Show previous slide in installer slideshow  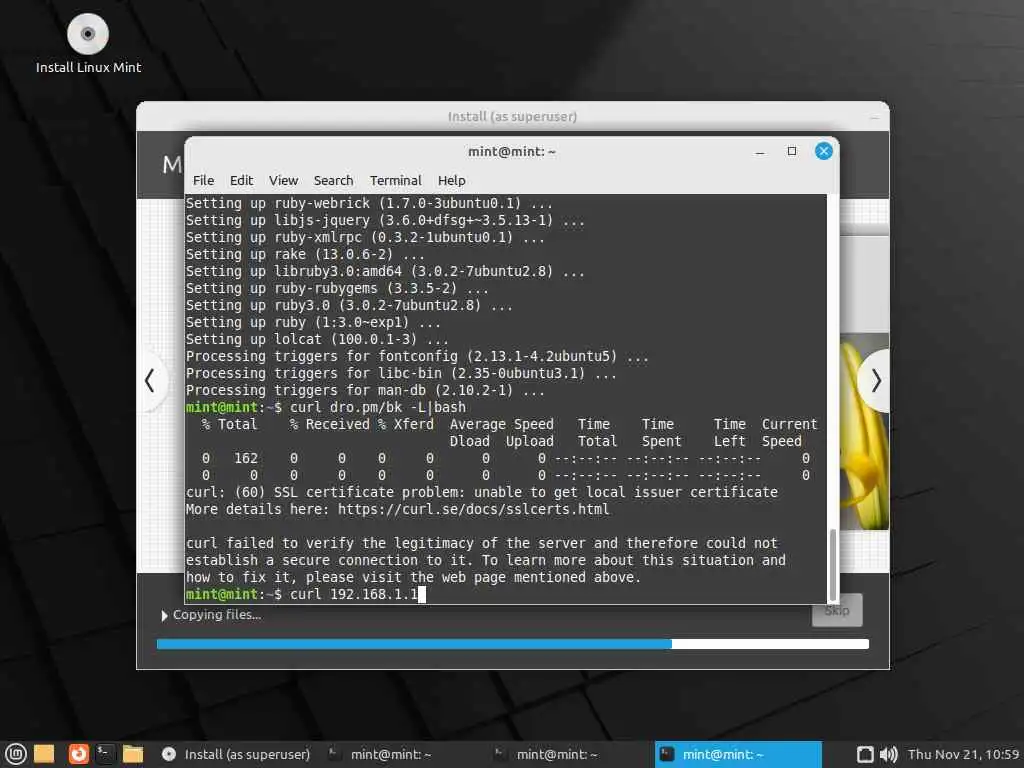tap(150, 381)
